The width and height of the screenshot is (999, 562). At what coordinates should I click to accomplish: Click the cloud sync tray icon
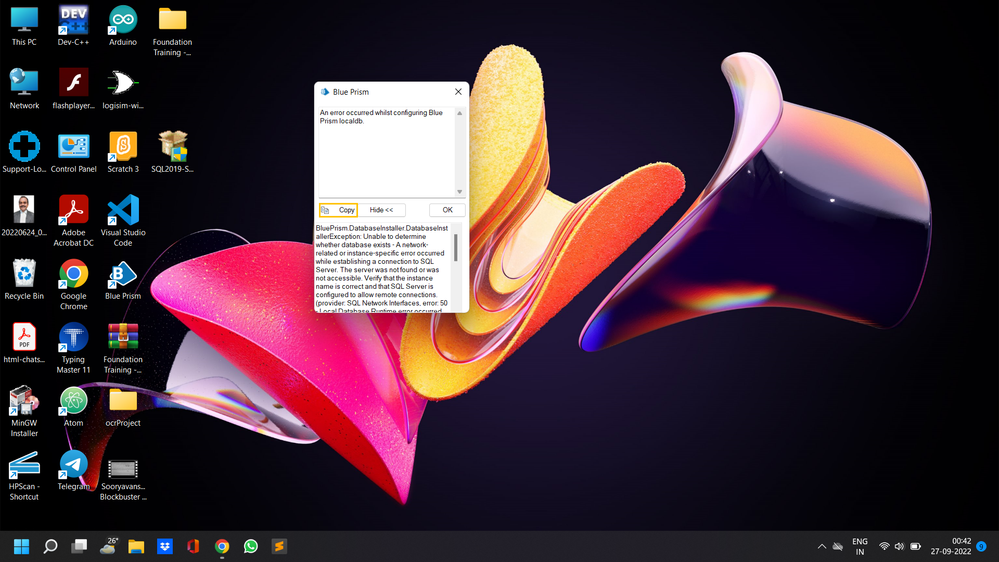(x=838, y=546)
